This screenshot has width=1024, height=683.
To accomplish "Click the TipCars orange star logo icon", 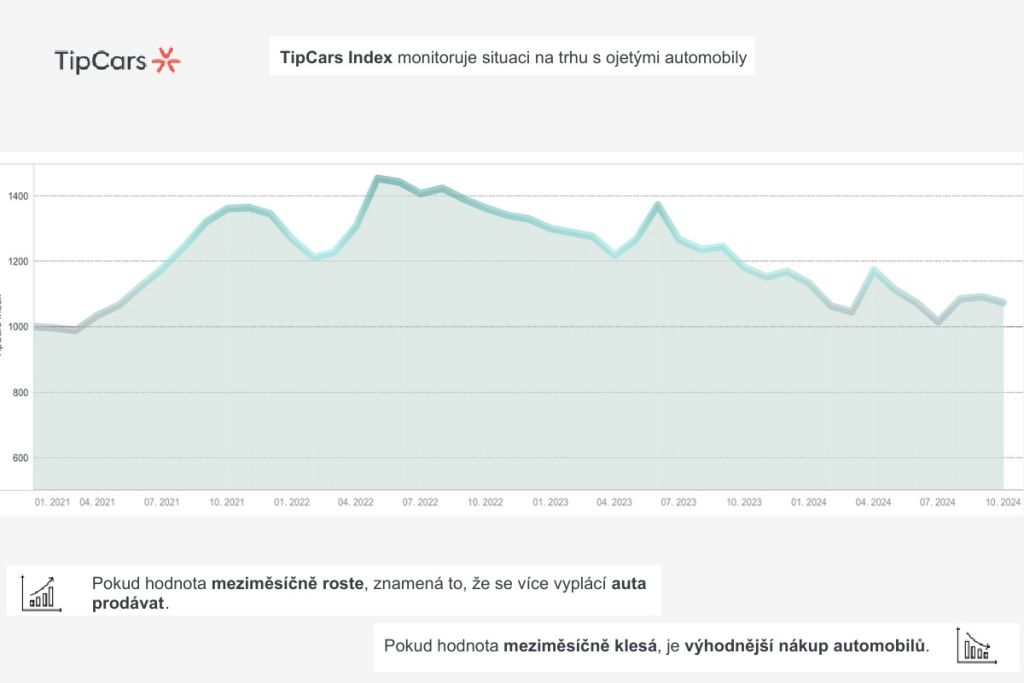I will pos(166,60).
